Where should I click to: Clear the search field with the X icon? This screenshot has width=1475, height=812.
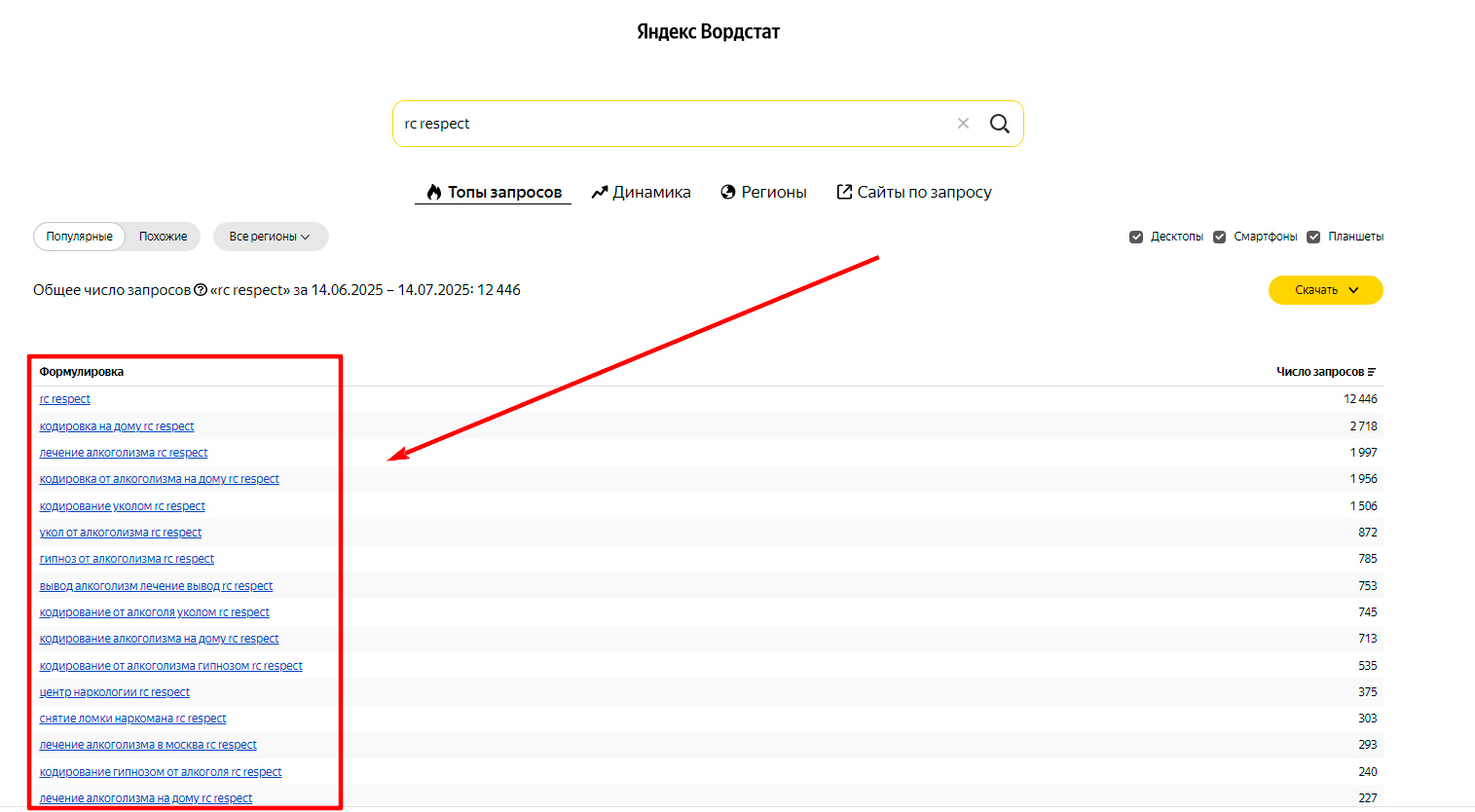point(963,124)
